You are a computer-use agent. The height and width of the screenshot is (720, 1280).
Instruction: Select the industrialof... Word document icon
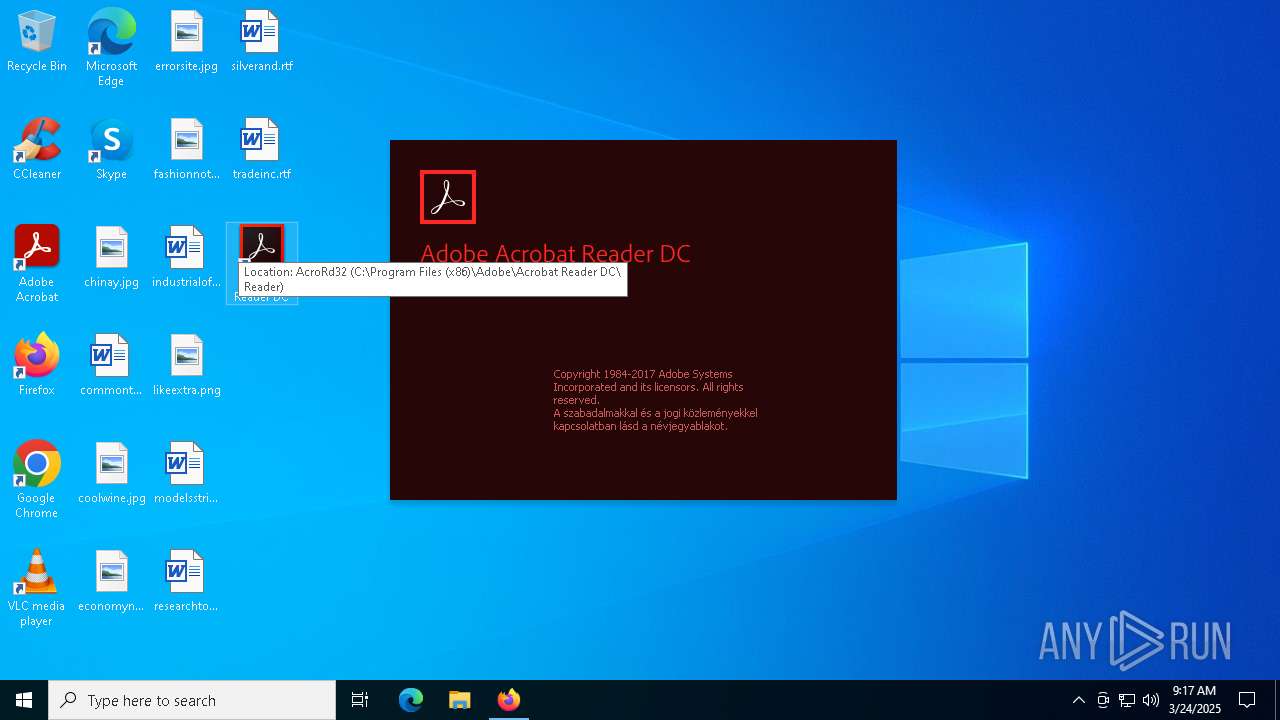click(x=186, y=258)
